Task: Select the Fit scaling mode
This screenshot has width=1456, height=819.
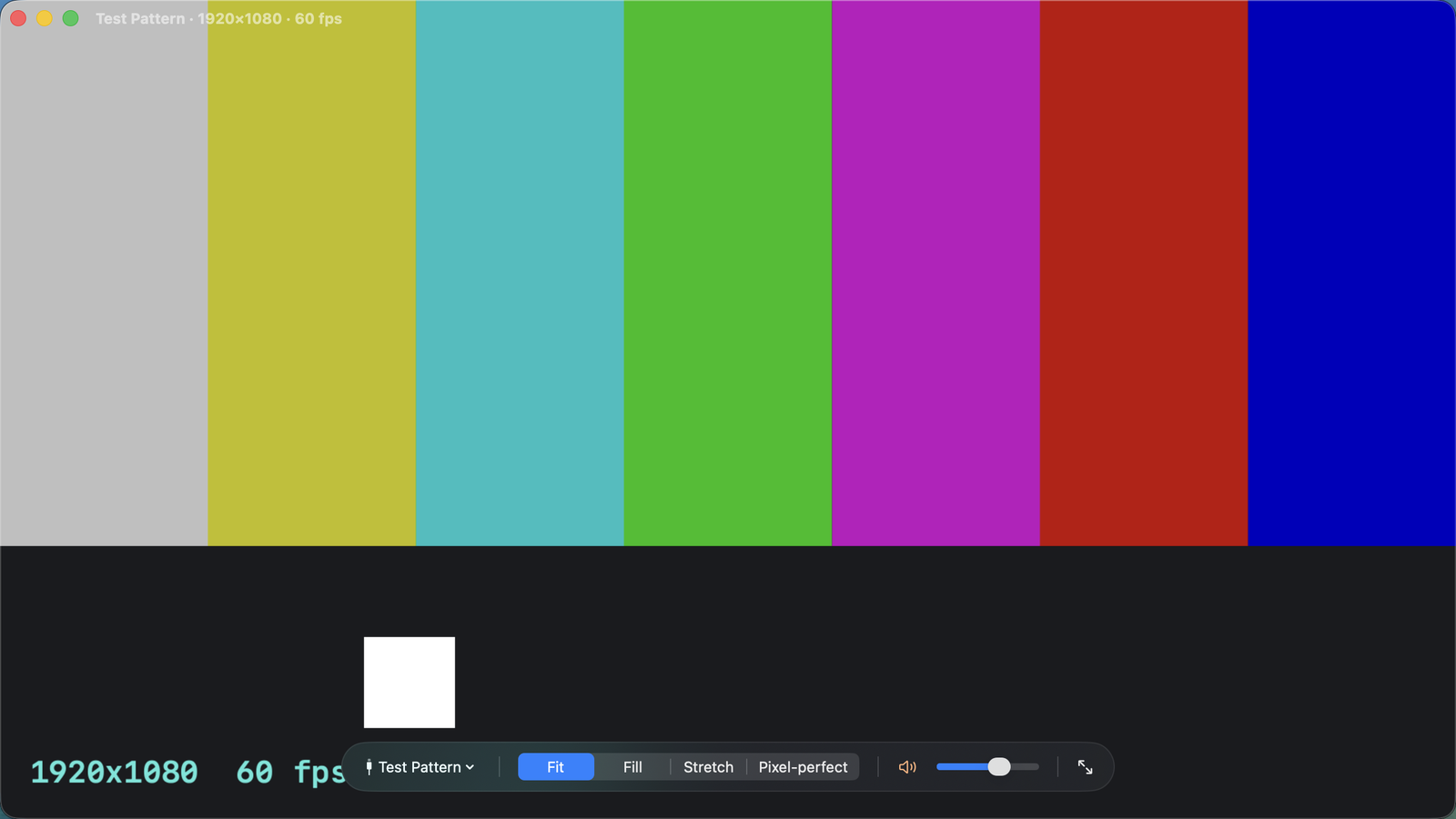Action: (x=556, y=767)
